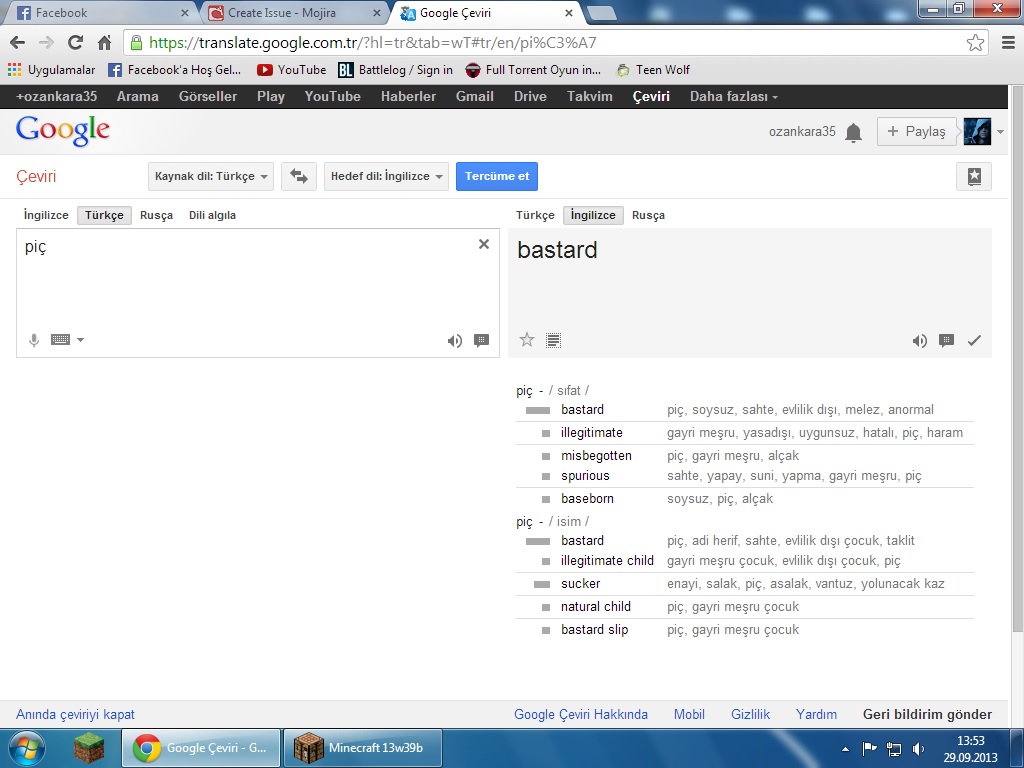Rate the translation with the checkmark
Screen dimensions: 1024x768
pyautogui.click(x=974, y=340)
